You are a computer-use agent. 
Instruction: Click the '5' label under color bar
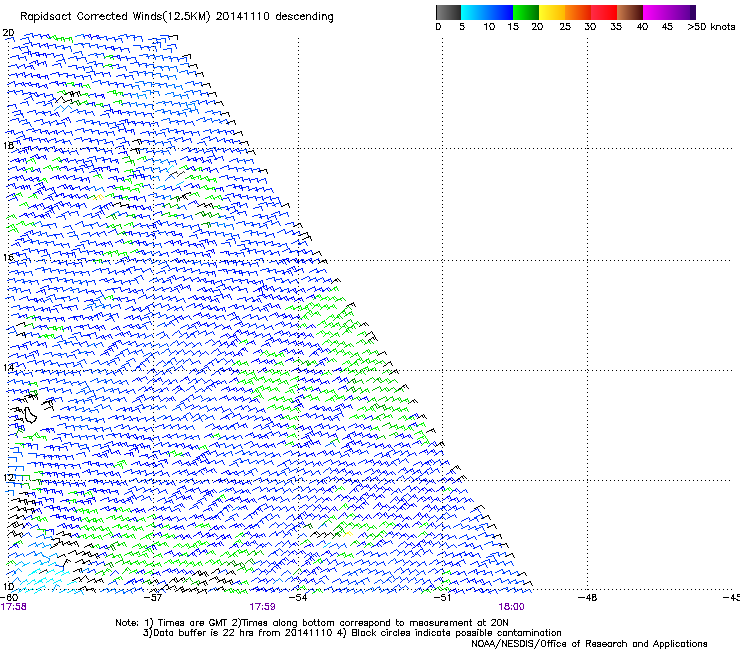click(462, 27)
